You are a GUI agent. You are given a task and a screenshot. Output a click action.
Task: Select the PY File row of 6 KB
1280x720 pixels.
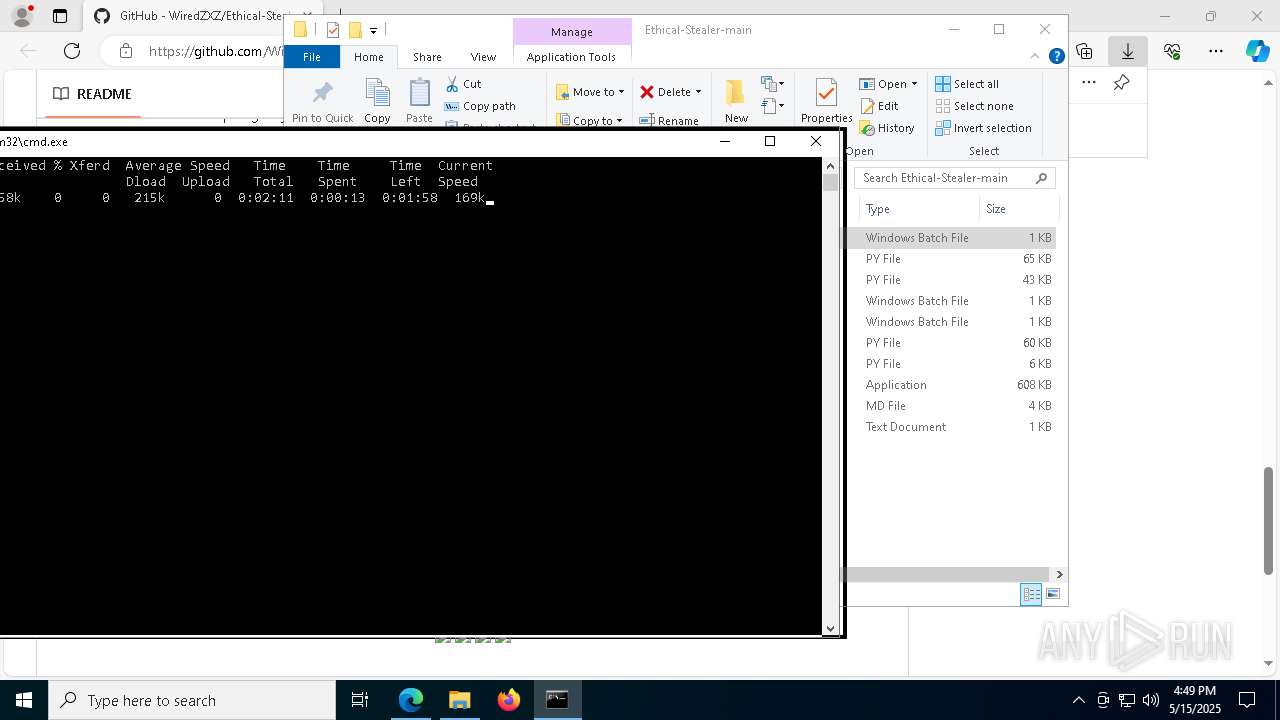pyautogui.click(x=950, y=364)
